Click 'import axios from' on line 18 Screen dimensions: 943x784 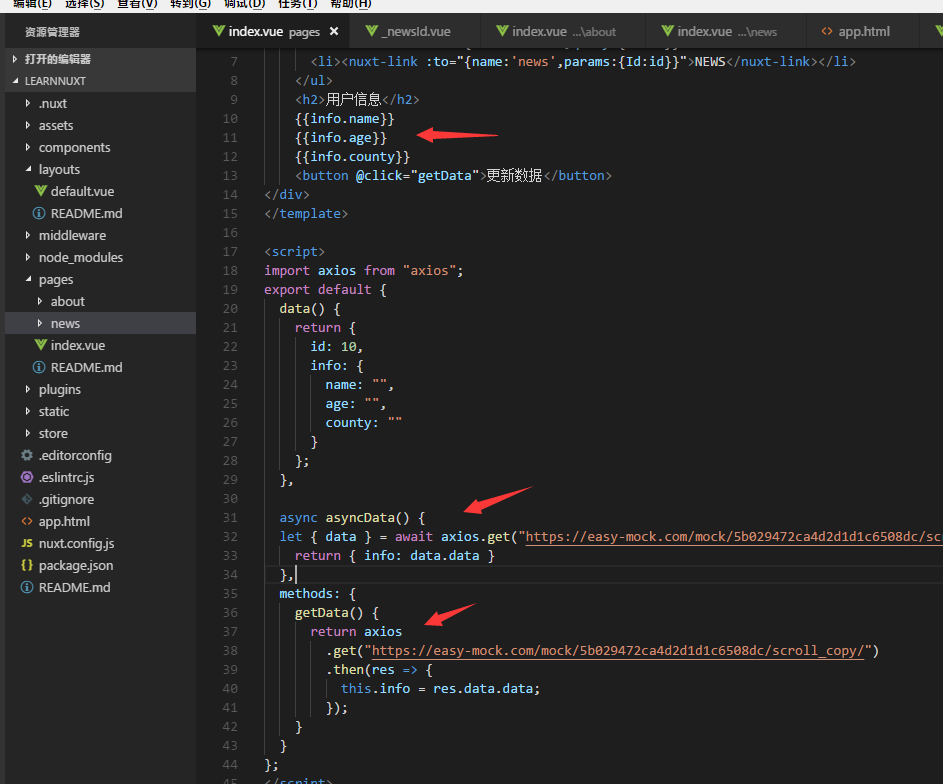point(330,271)
